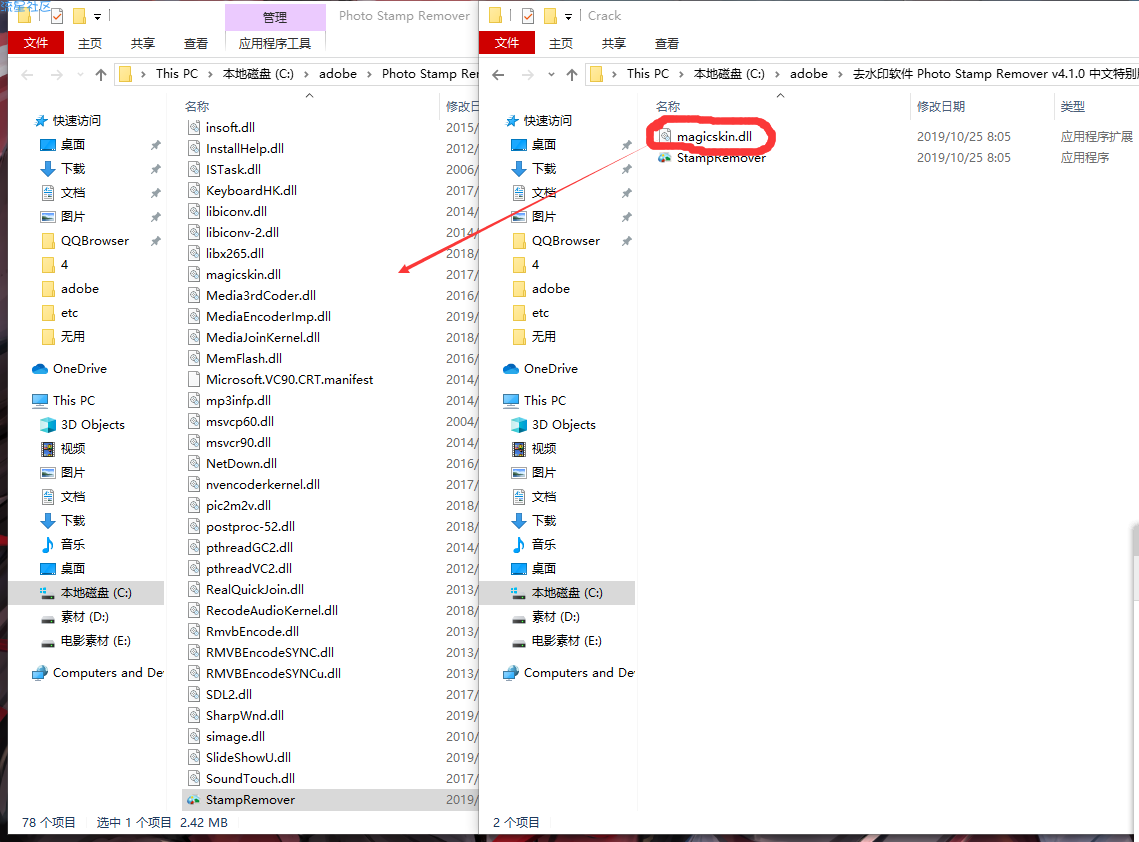Open 3D Objects in Crack navigation pane
This screenshot has width=1139, height=842.
(563, 424)
